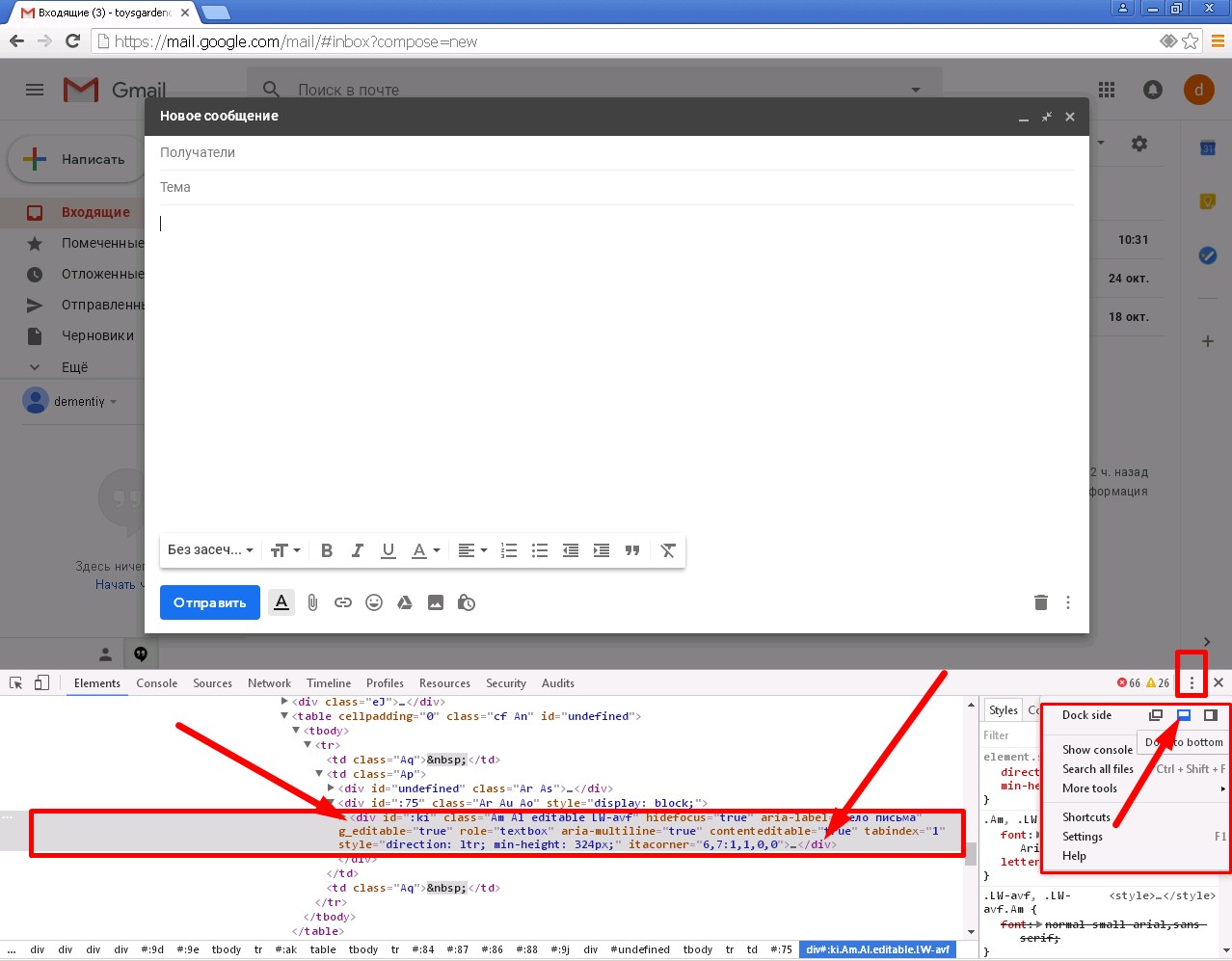Attach files with paperclip icon
Screen dimensions: 1232x961
[312, 602]
